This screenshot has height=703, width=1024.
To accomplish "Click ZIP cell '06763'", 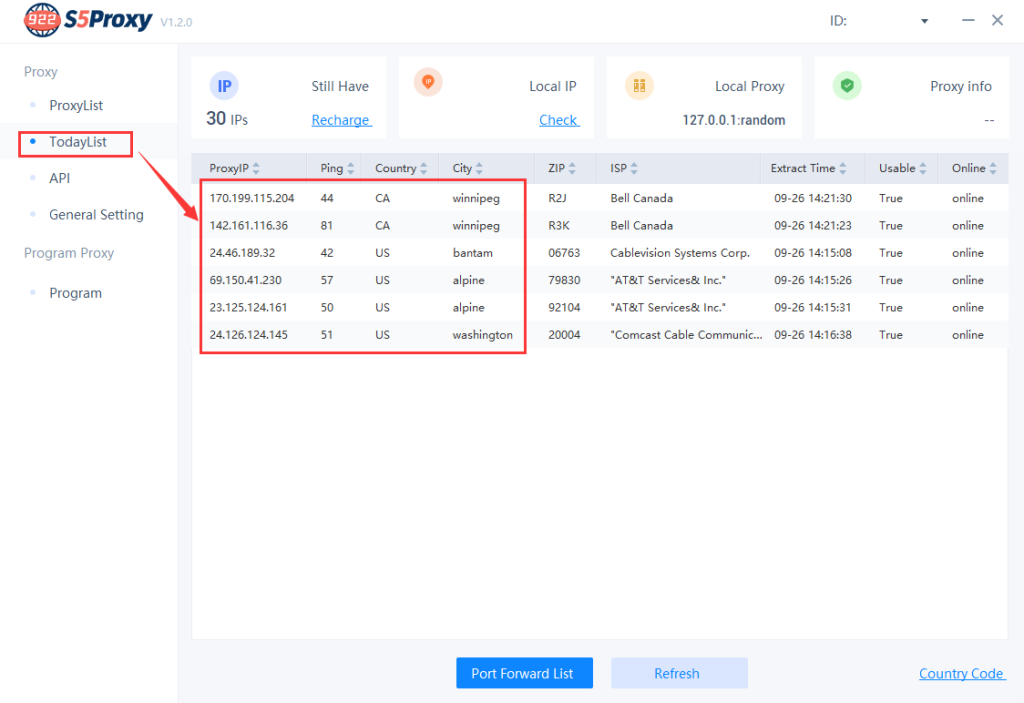I will [x=564, y=253].
